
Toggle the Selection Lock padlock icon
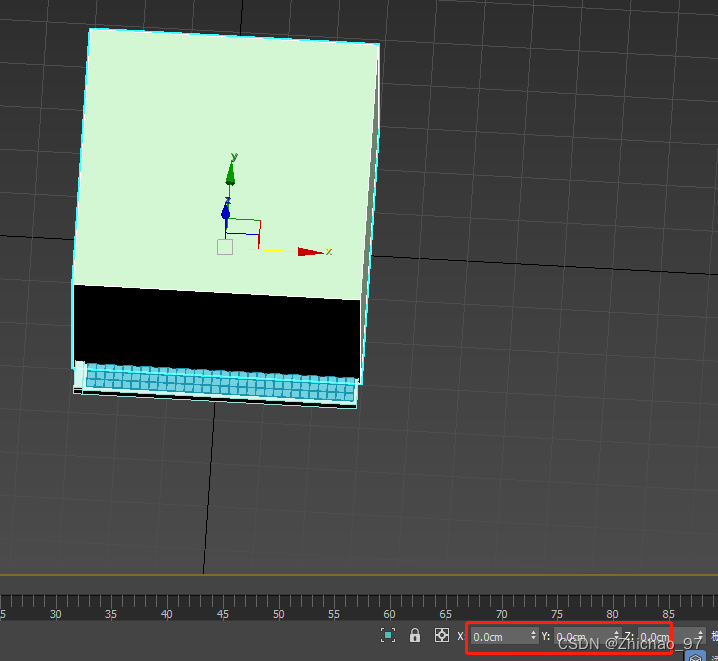415,635
